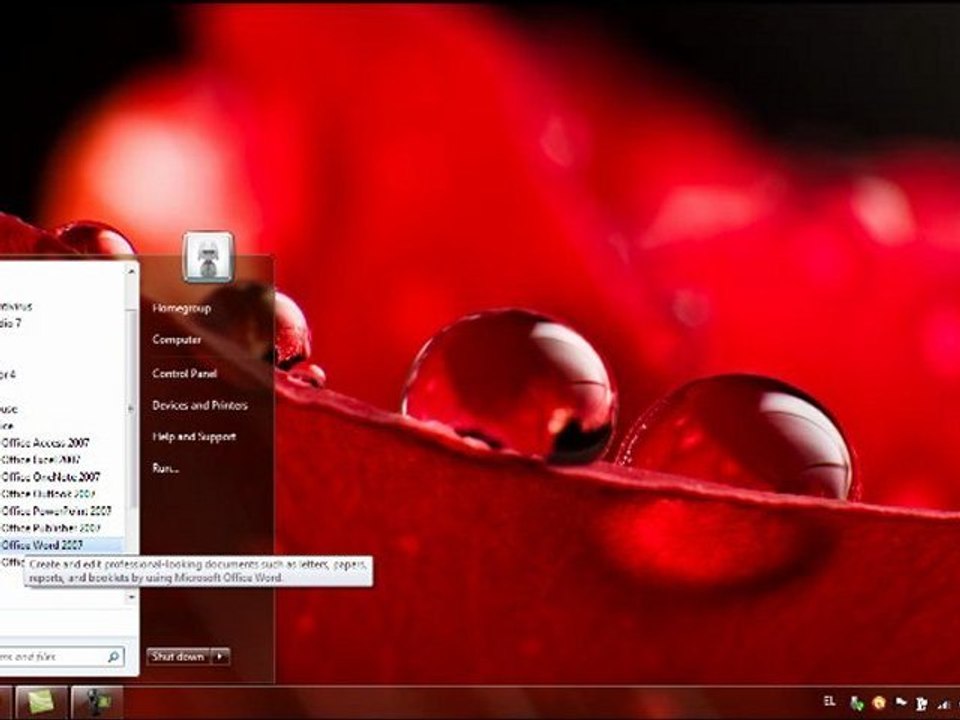Launch Office Excel 2007
This screenshot has width=960, height=720.
pyautogui.click(x=41, y=460)
